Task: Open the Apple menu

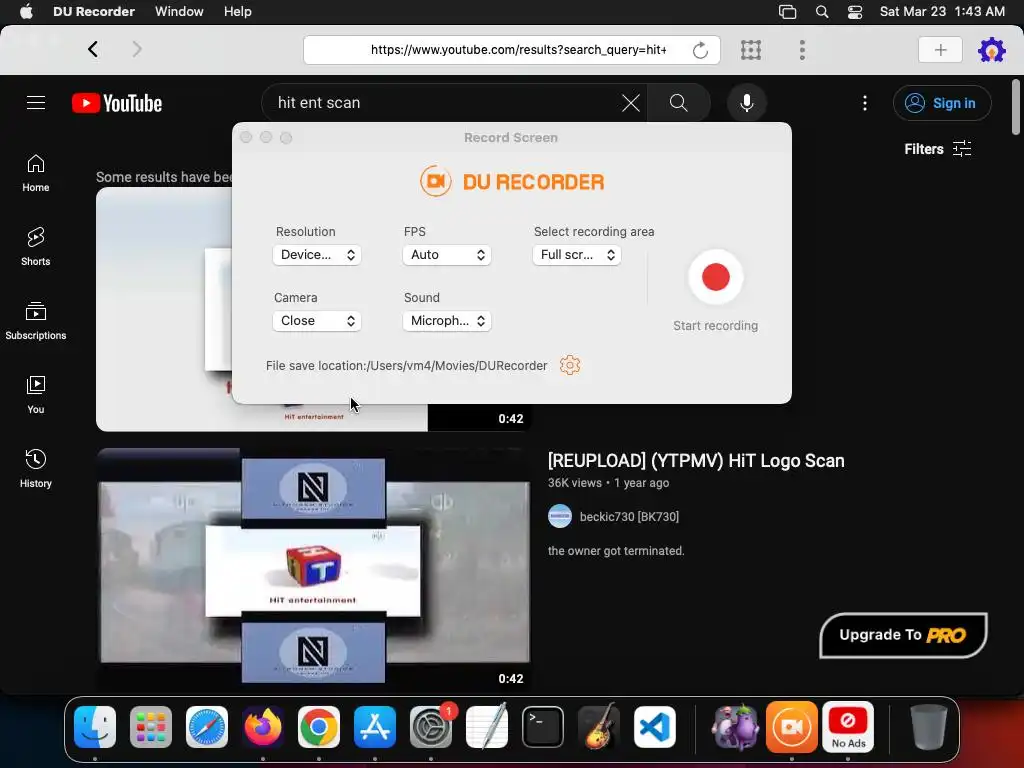Action: click(x=26, y=11)
